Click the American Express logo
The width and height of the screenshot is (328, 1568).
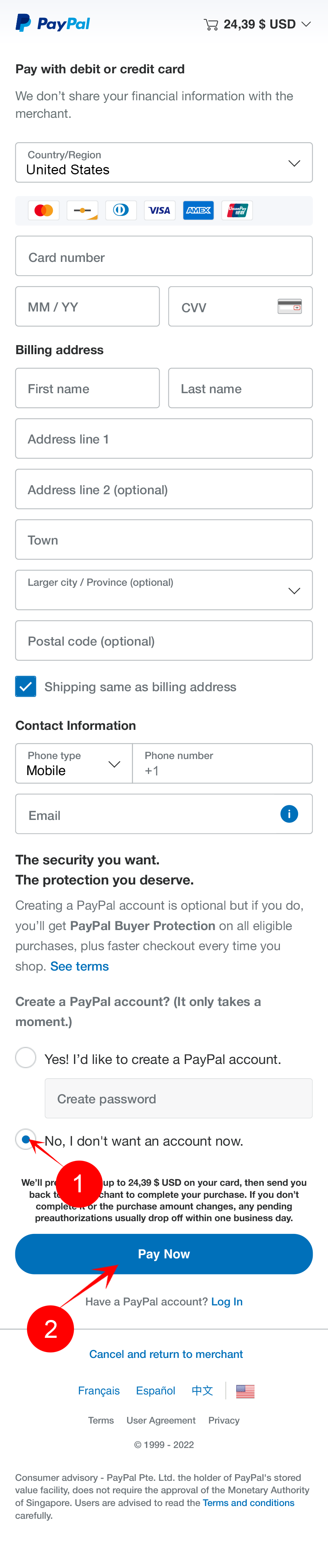(198, 210)
